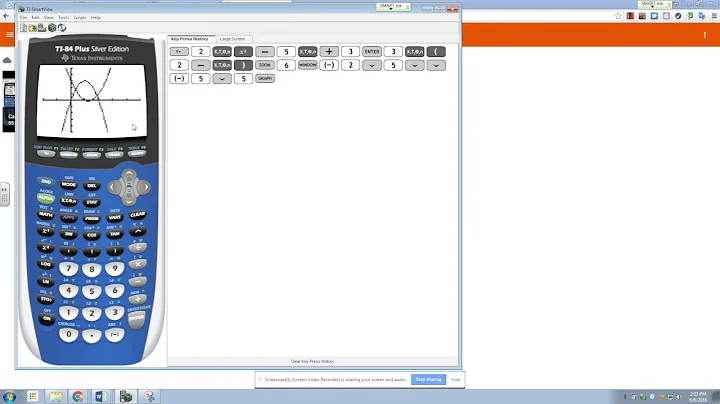Click the ENTER key on the calculator
Image resolution: width=720 pixels, height=404 pixels.
tap(137, 318)
